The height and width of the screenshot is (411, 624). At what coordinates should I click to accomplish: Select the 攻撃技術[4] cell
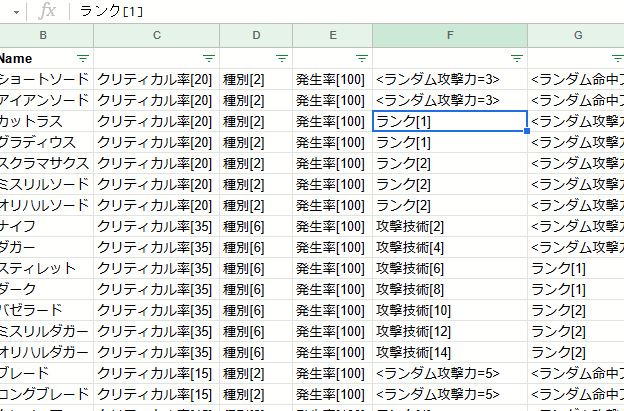450,247
